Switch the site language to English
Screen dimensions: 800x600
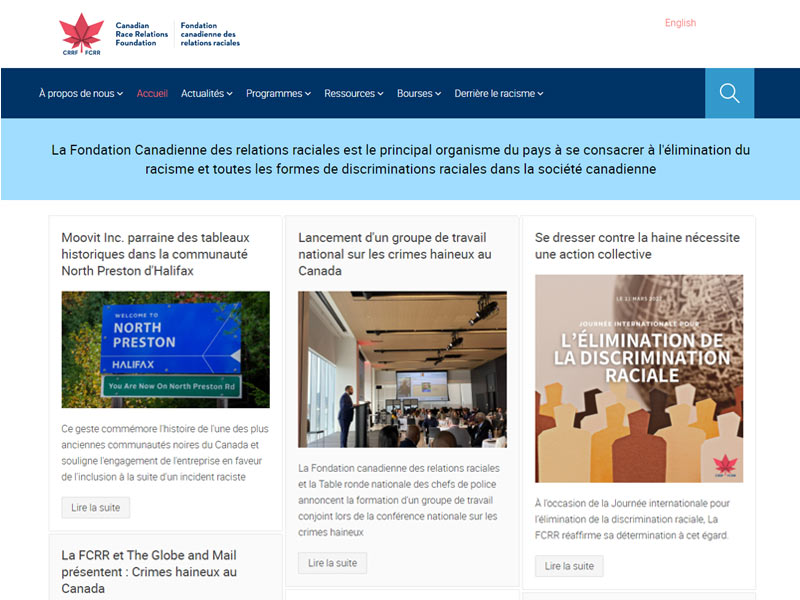[680, 22]
